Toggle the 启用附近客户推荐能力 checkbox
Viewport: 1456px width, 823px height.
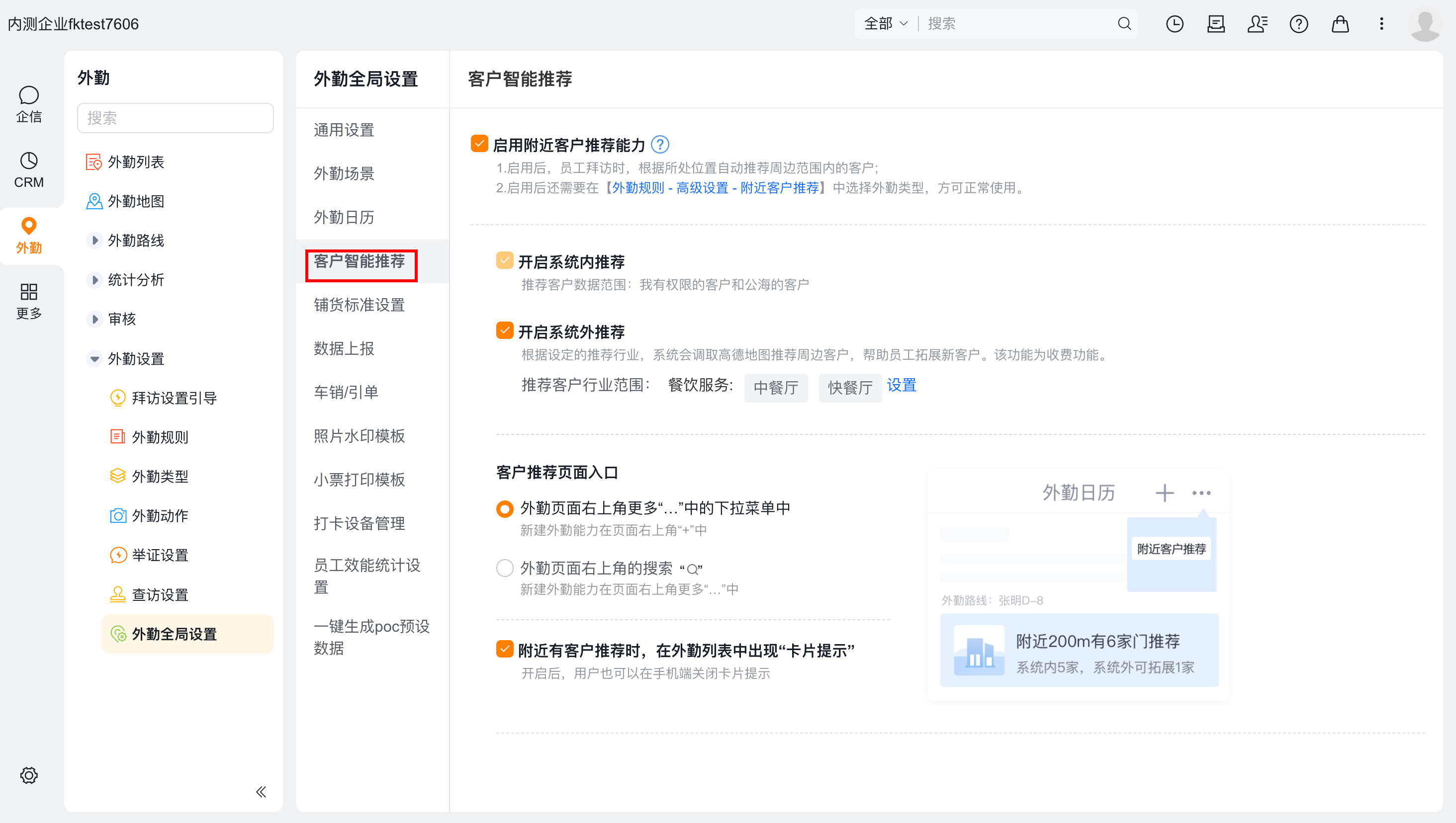pos(479,144)
